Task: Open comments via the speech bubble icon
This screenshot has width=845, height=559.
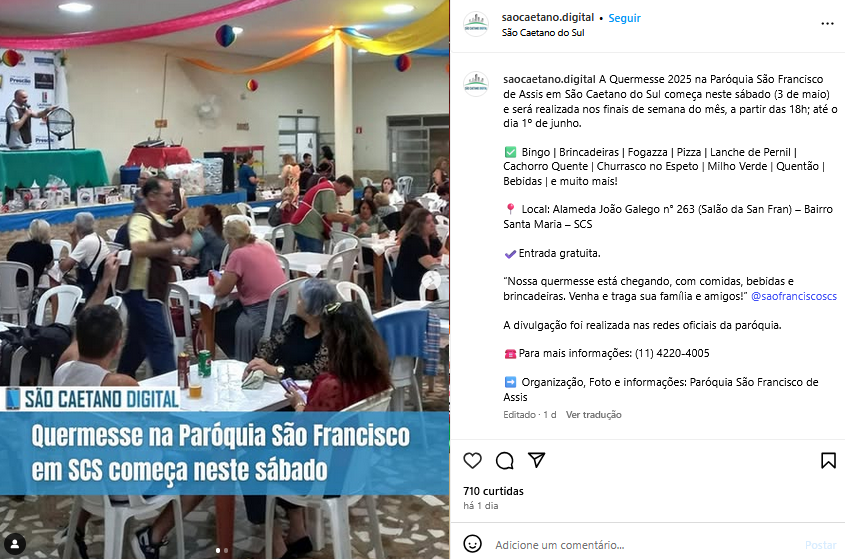Action: click(504, 460)
